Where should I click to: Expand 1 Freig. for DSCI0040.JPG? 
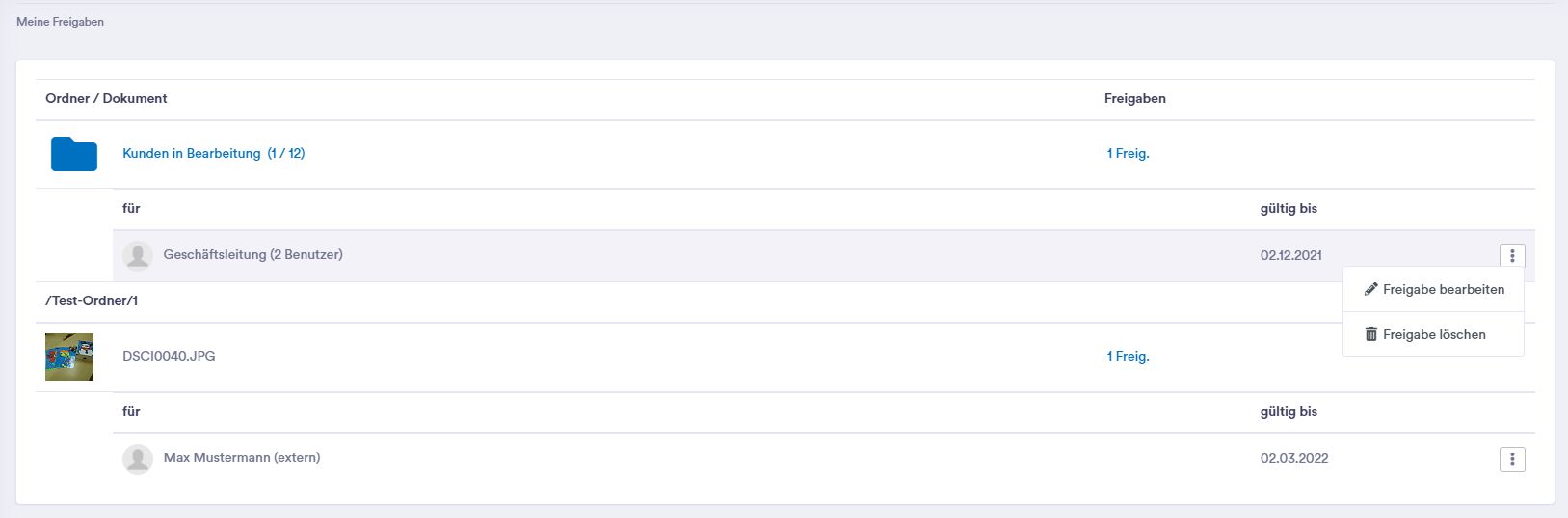(x=1128, y=356)
